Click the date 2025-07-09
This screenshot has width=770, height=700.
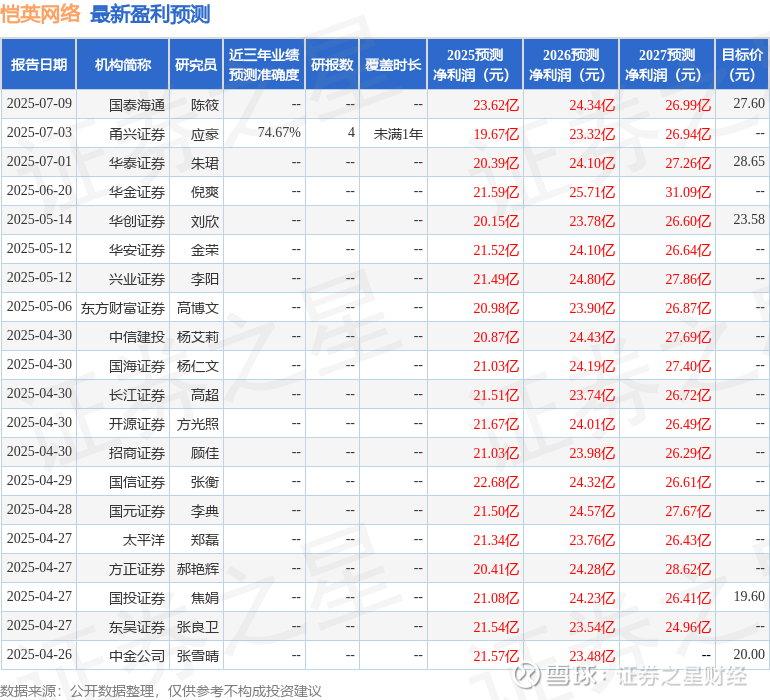coord(39,103)
